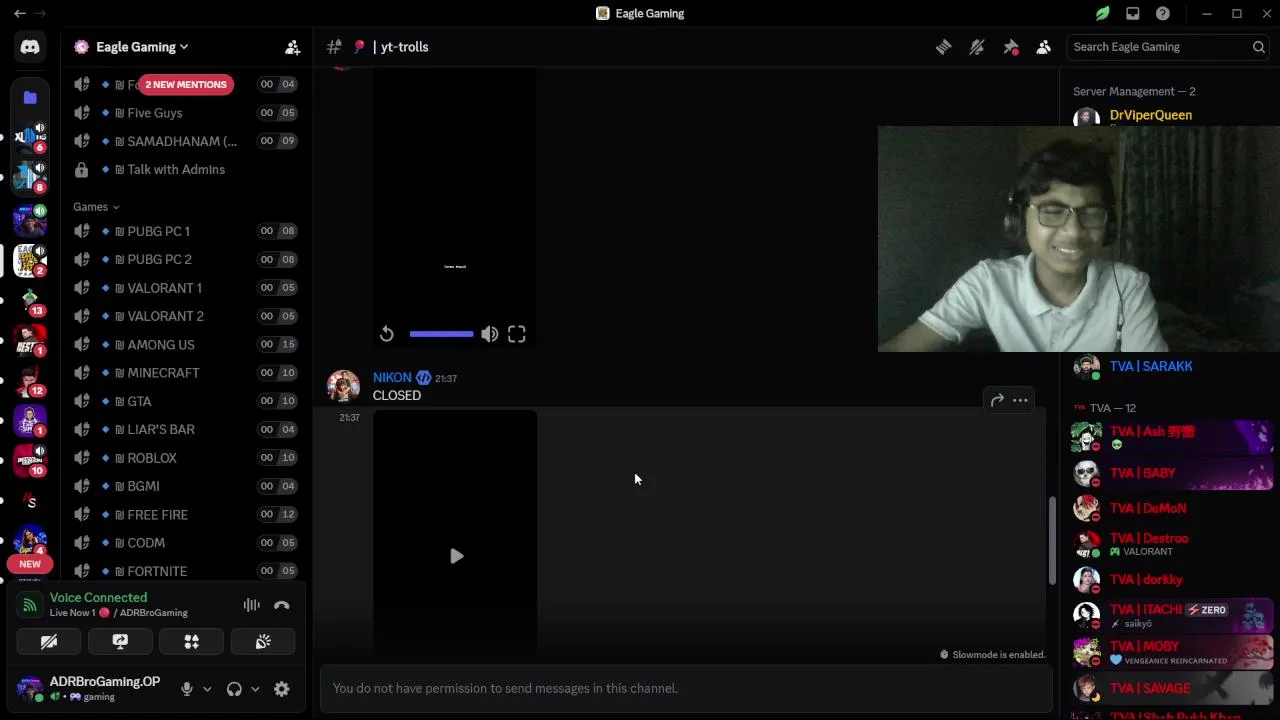
Task: Open more options on CLOSED message
Action: point(1020,400)
